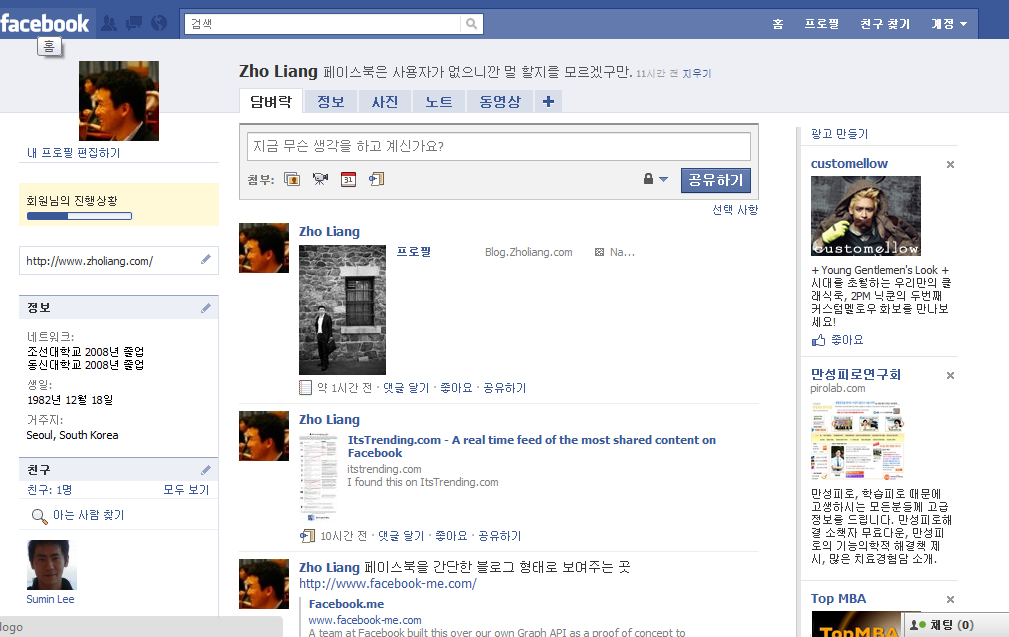
Task: Open privacy lock dropdown
Action: pyautogui.click(x=656, y=179)
